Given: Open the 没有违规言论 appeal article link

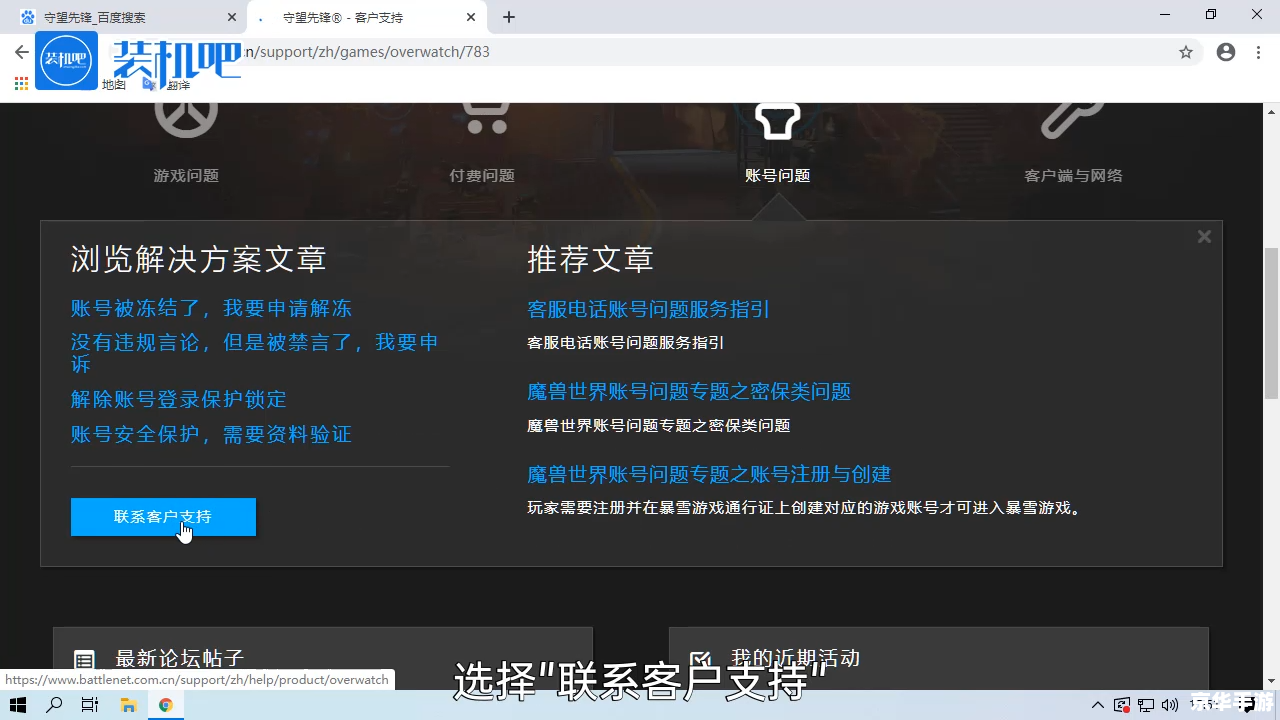Looking at the screenshot, I should [255, 353].
